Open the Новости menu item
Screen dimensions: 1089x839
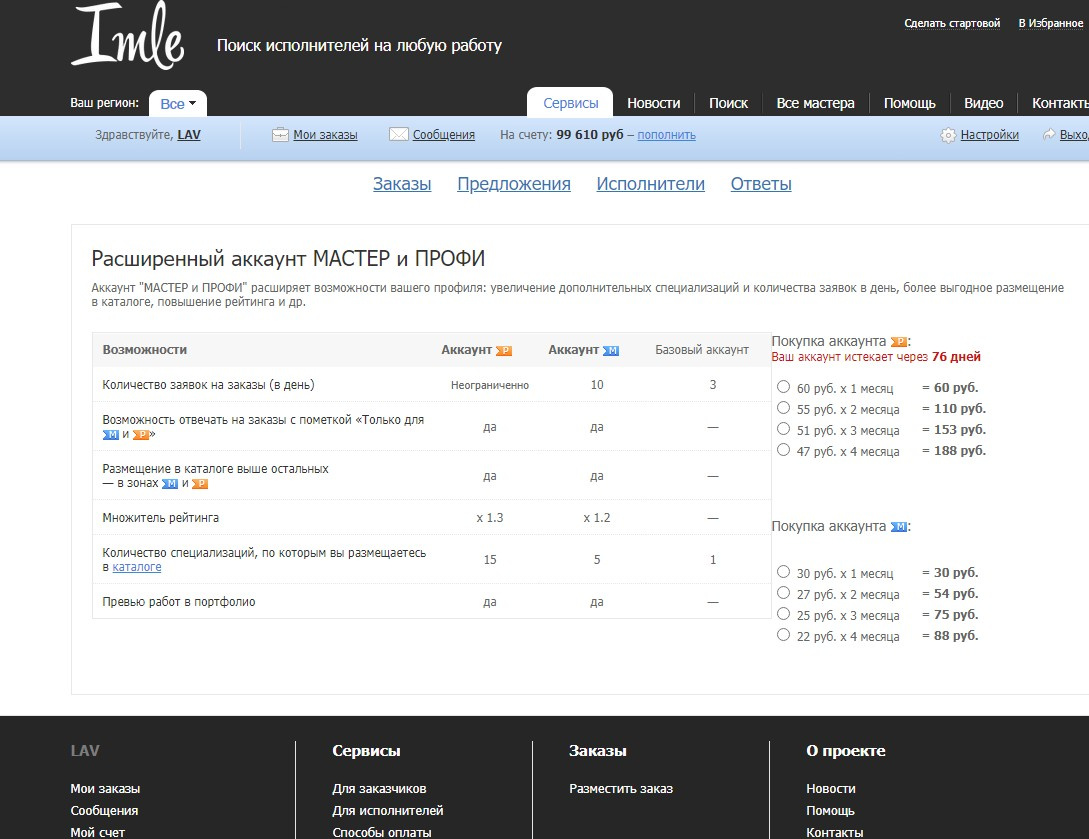(654, 103)
